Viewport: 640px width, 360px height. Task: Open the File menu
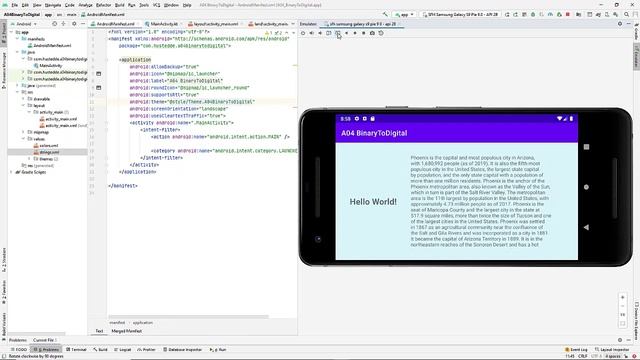click(x=14, y=5)
